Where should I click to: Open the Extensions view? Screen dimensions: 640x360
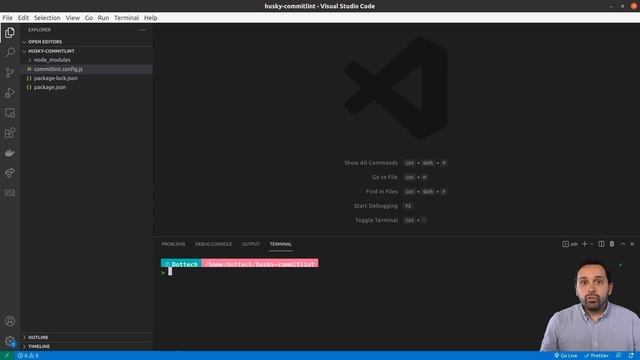pyautogui.click(x=10, y=133)
